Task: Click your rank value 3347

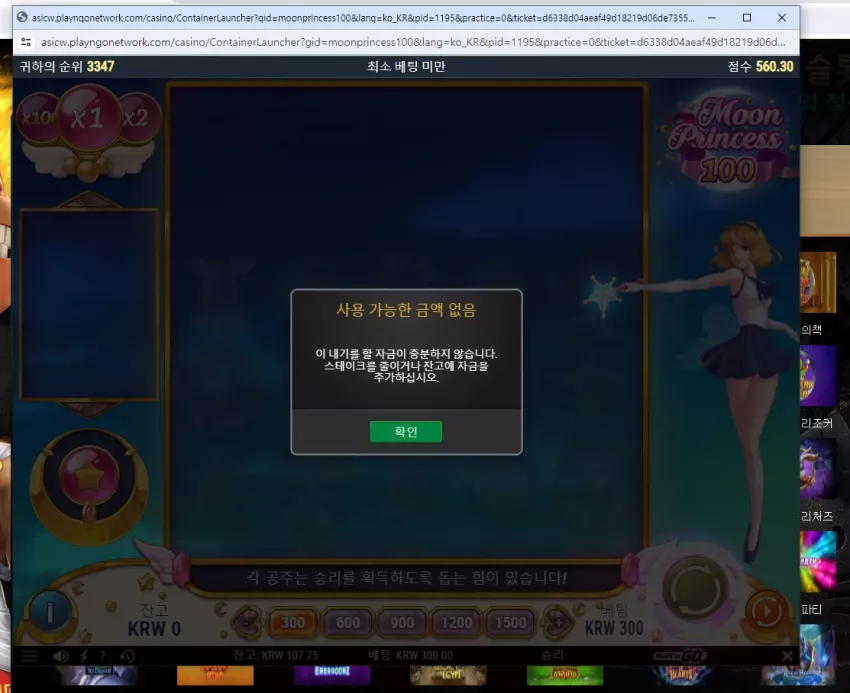Action: click(100, 67)
